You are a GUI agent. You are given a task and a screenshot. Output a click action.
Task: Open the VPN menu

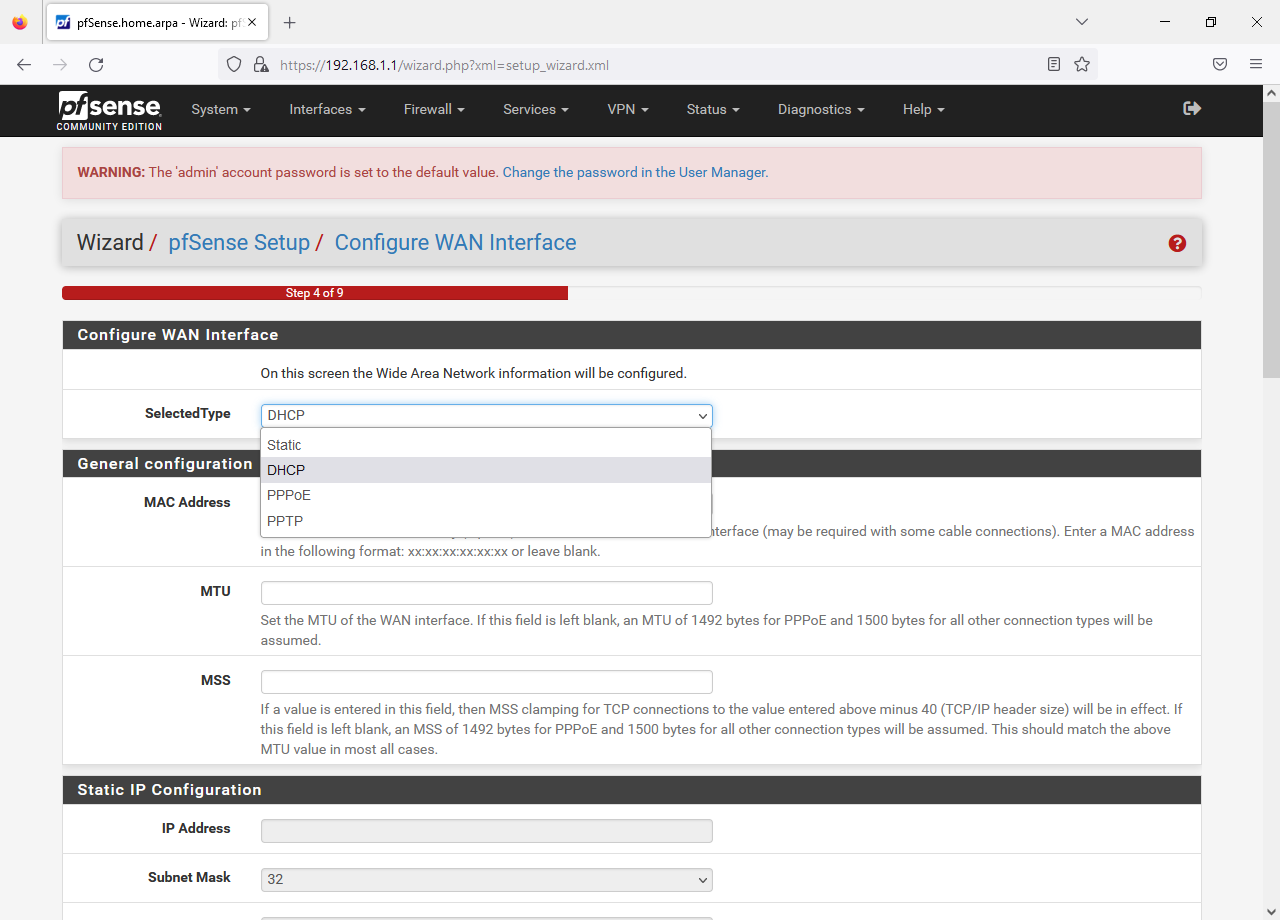point(628,109)
